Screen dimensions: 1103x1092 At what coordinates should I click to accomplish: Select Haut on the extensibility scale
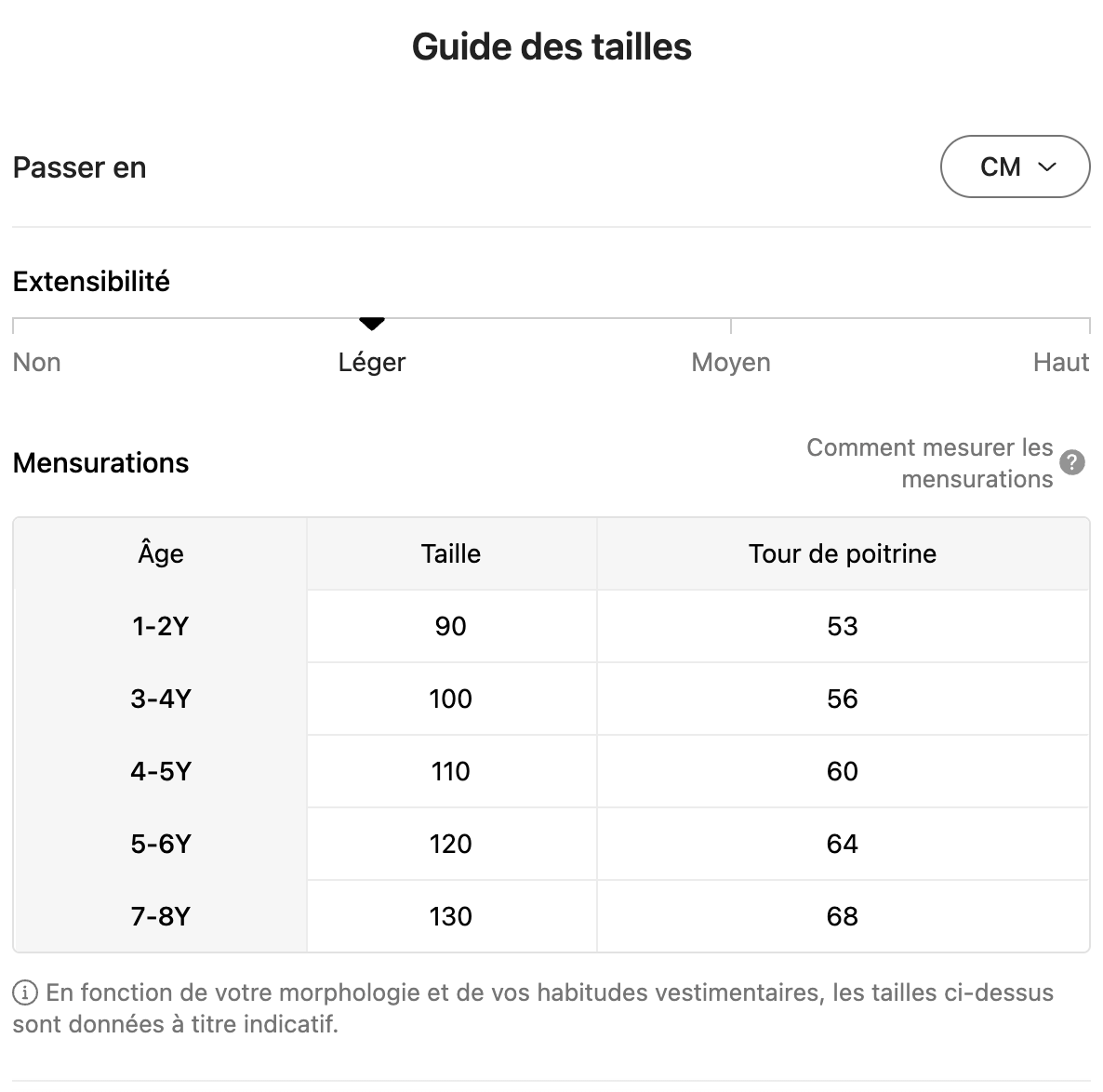coord(1061,362)
